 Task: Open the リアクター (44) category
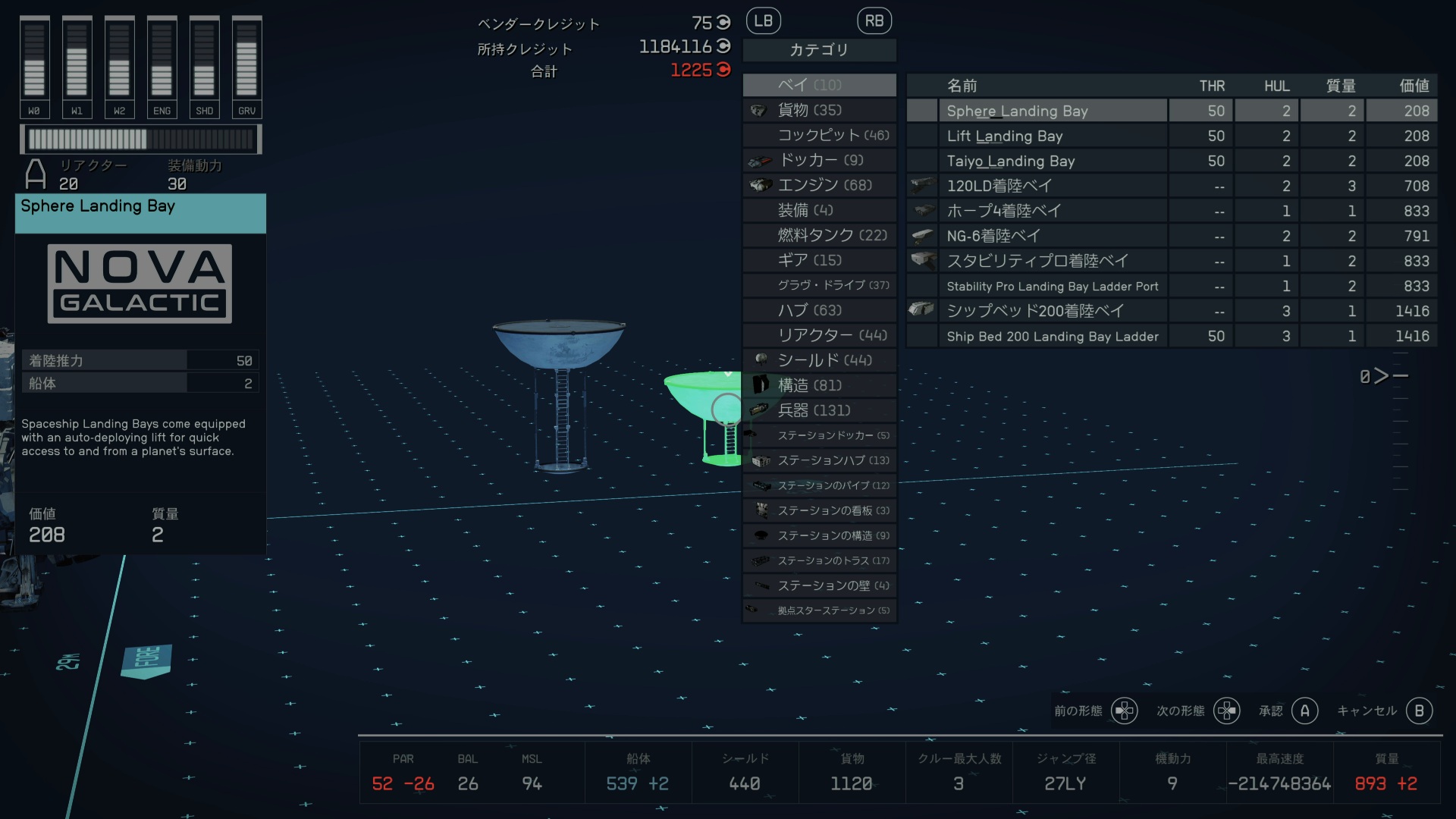[820, 335]
